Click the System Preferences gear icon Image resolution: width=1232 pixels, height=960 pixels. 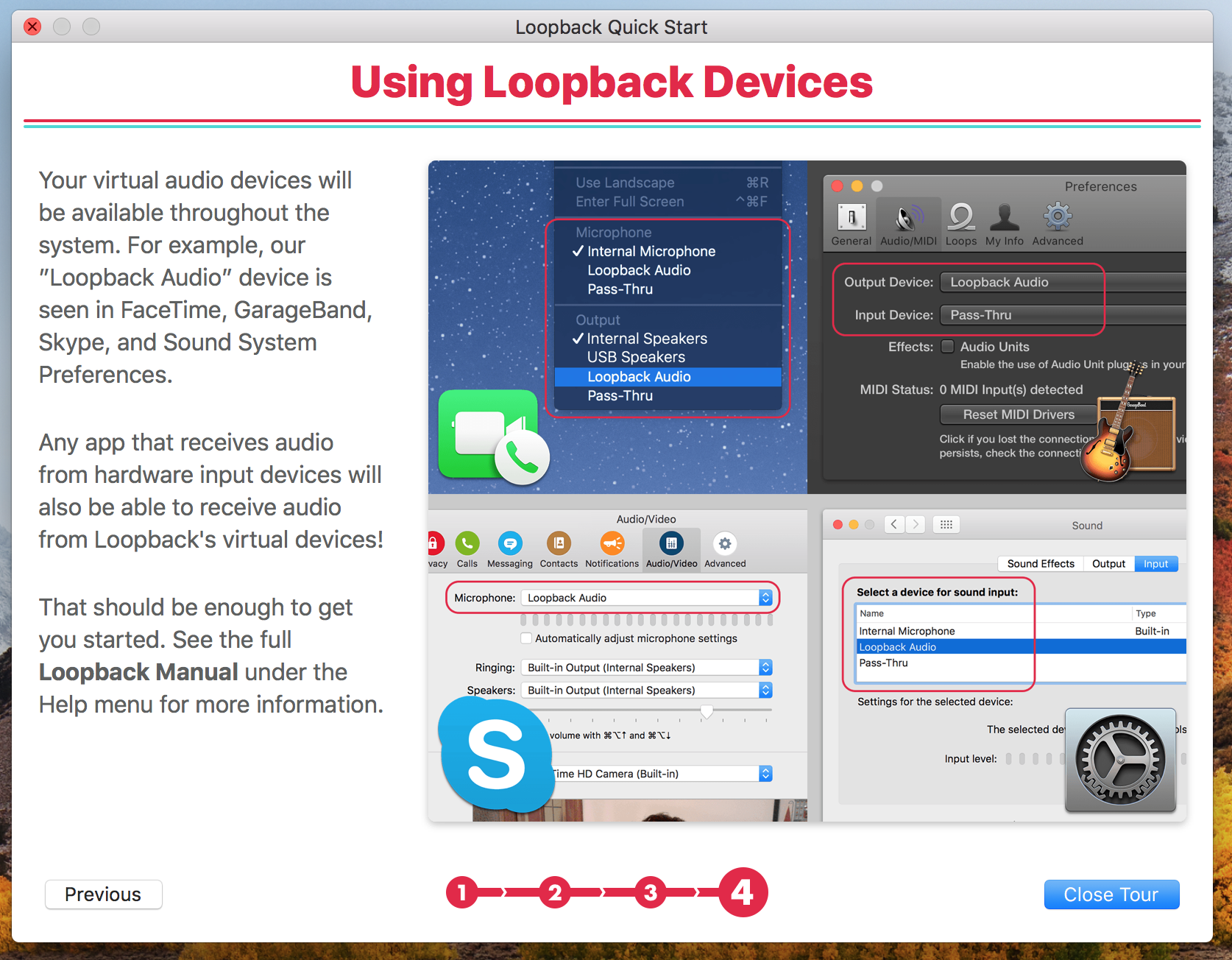(x=1120, y=760)
